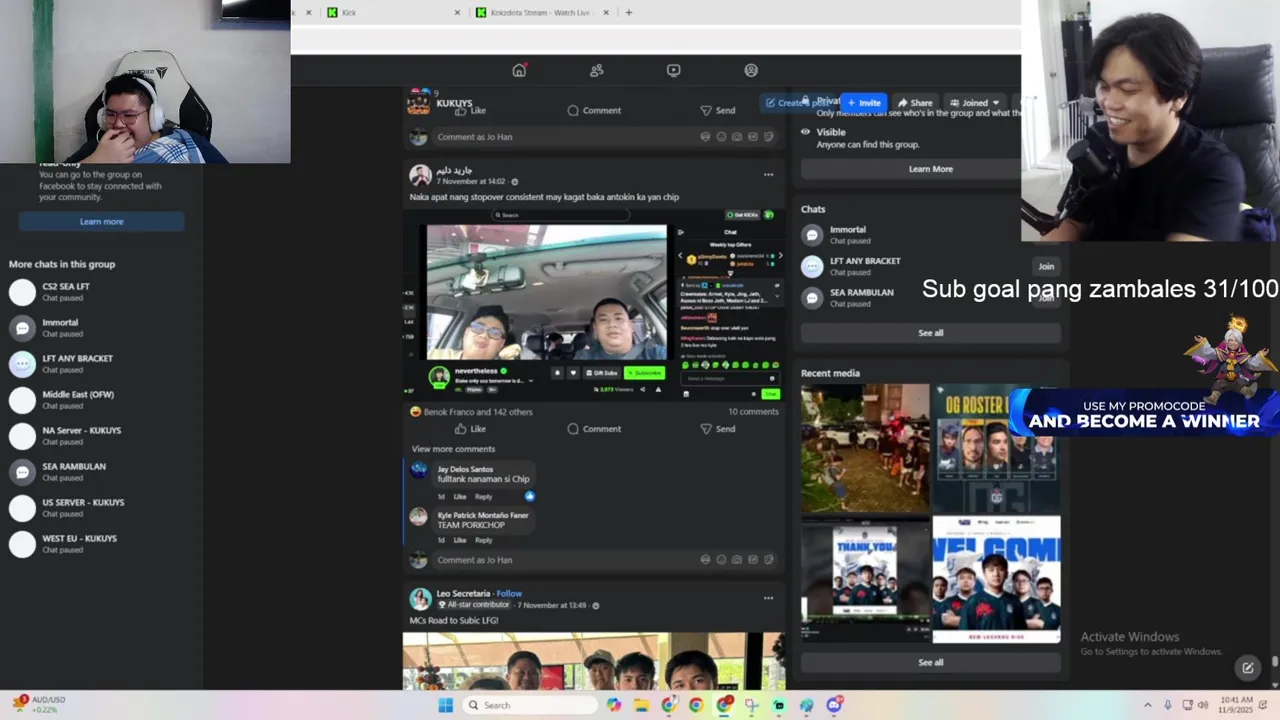This screenshot has height=720, width=1280.
Task: Open the OG ROSTER thumbnail in Recent media
Action: (x=996, y=448)
